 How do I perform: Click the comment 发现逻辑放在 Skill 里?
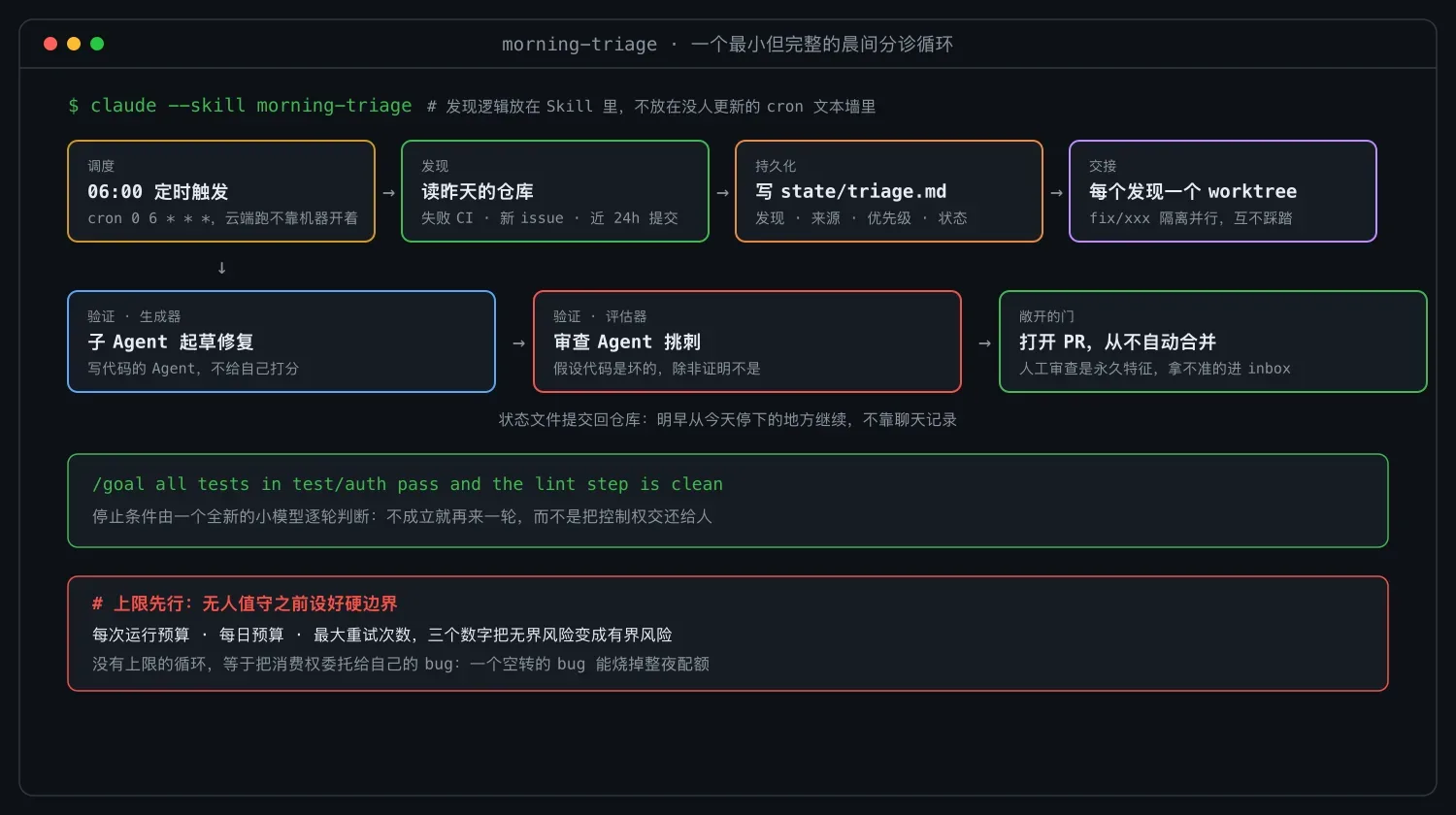pyautogui.click(x=651, y=107)
